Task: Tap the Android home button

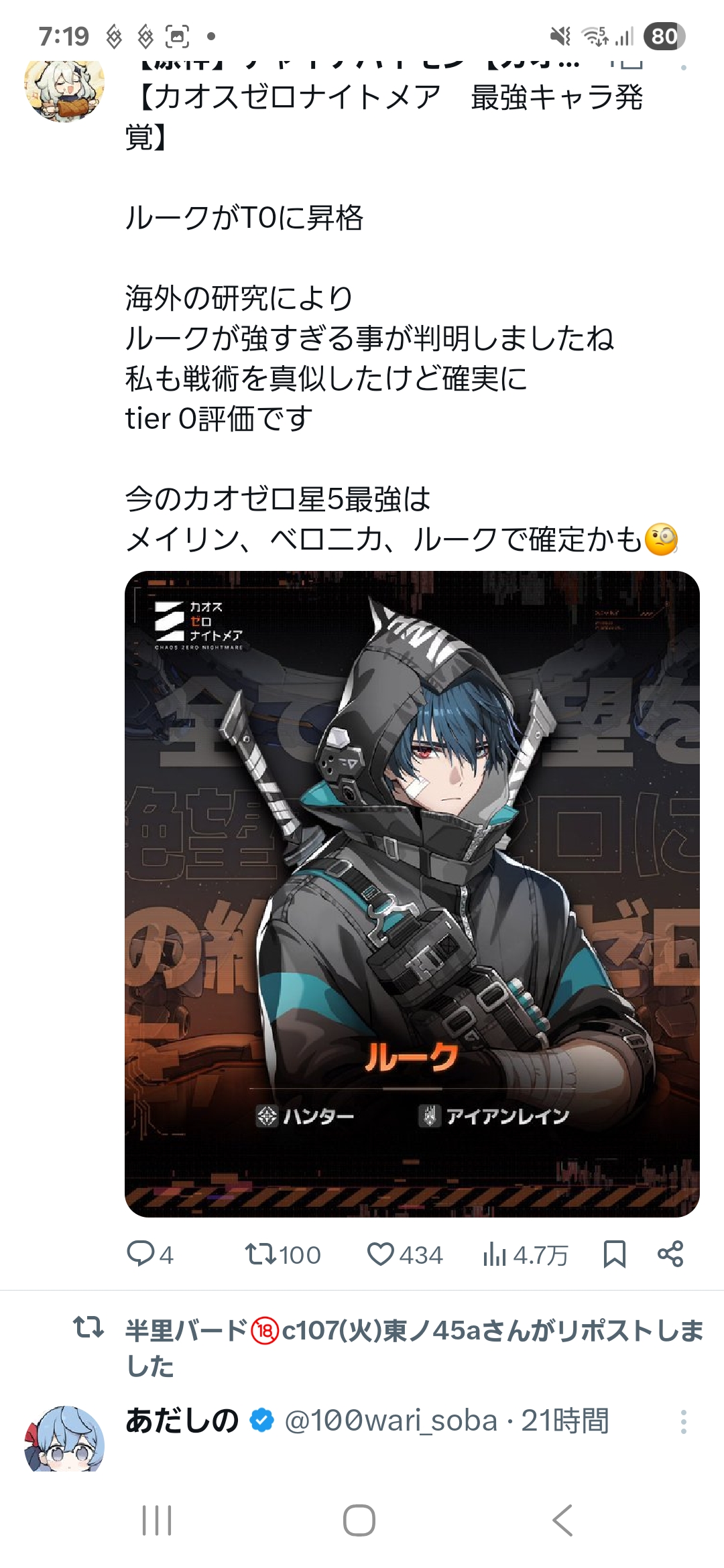Action: 359,1520
